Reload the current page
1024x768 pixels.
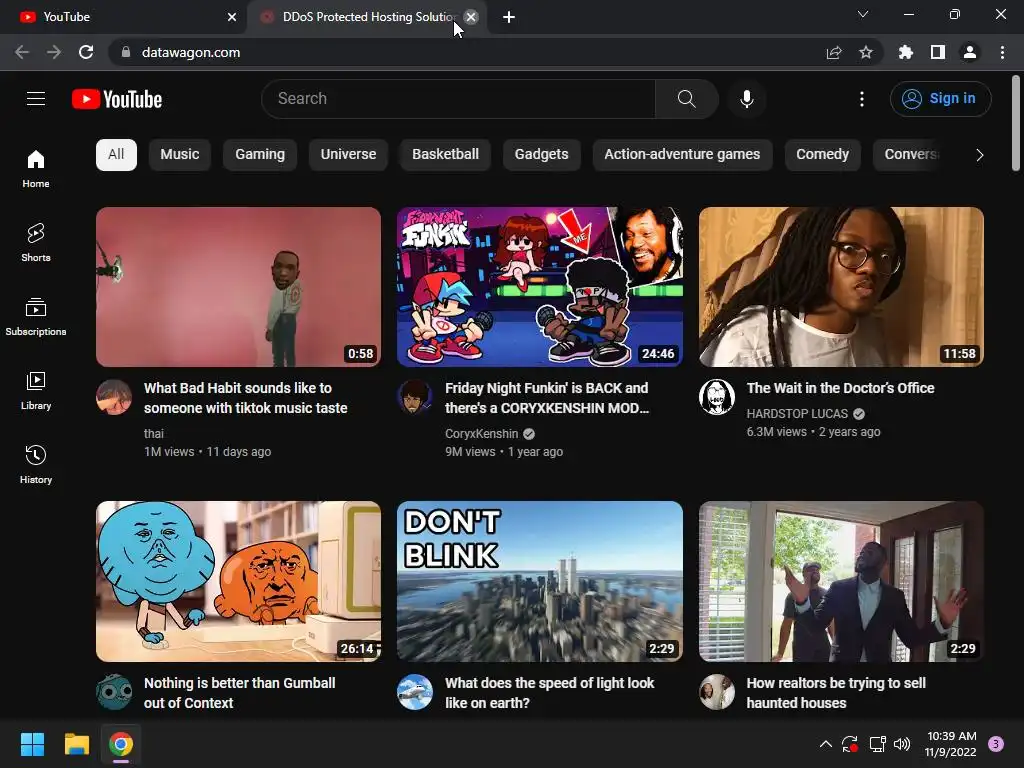pos(86,52)
